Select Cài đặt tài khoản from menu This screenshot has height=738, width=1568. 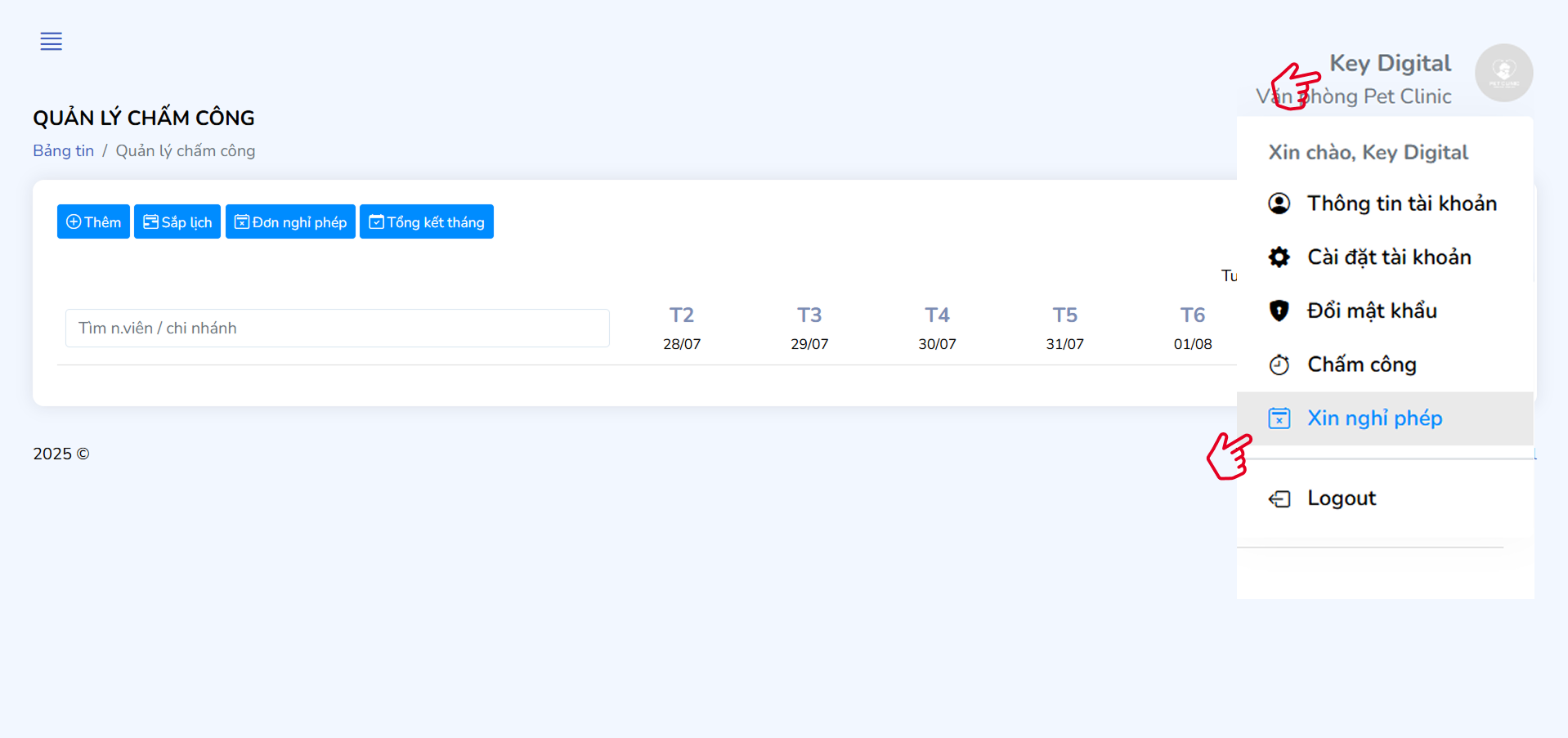[1388, 257]
